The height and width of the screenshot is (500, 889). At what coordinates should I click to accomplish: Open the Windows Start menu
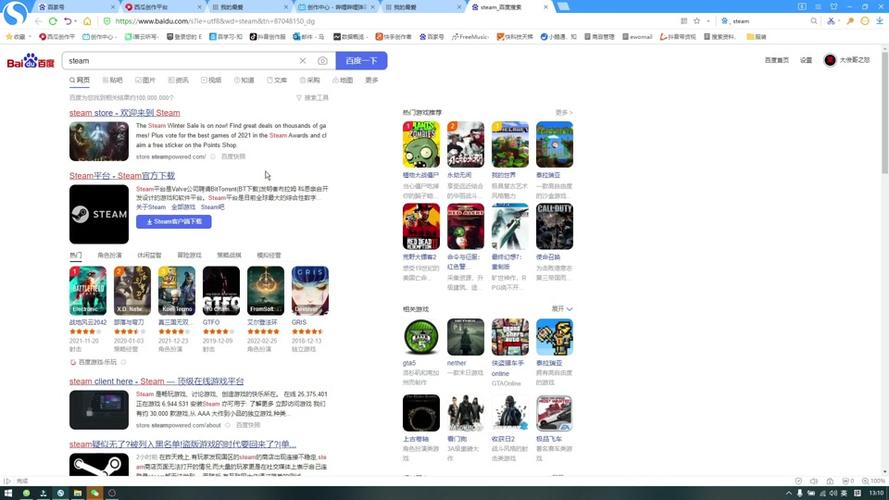(8, 493)
